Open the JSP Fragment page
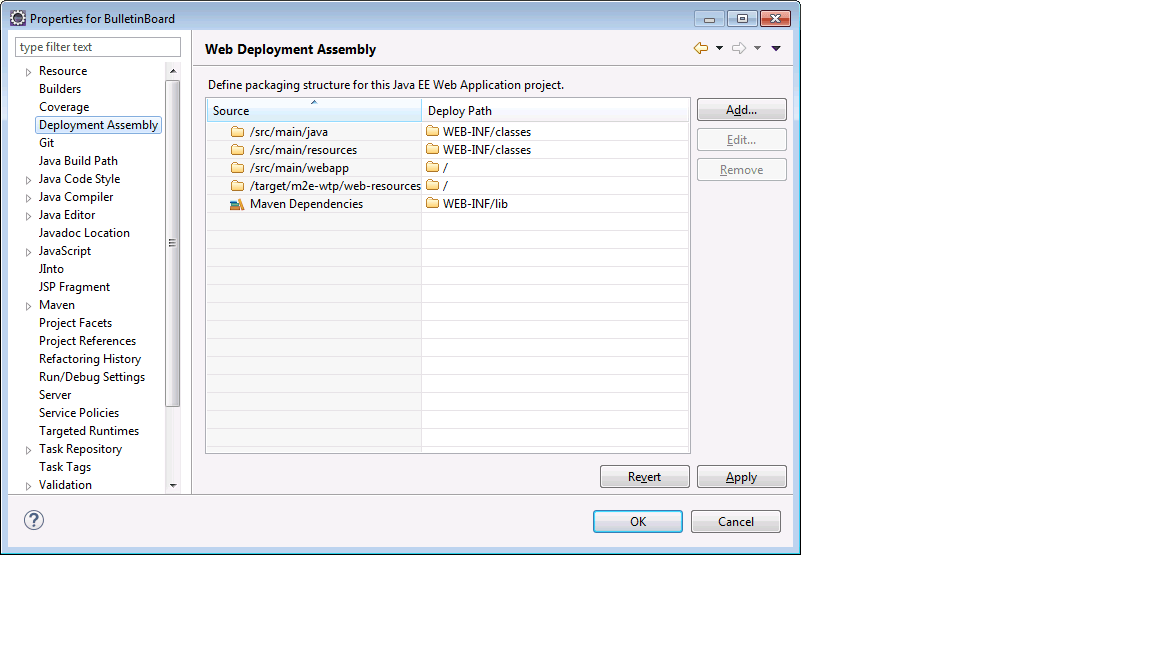Image resolution: width=1152 pixels, height=648 pixels. [74, 287]
